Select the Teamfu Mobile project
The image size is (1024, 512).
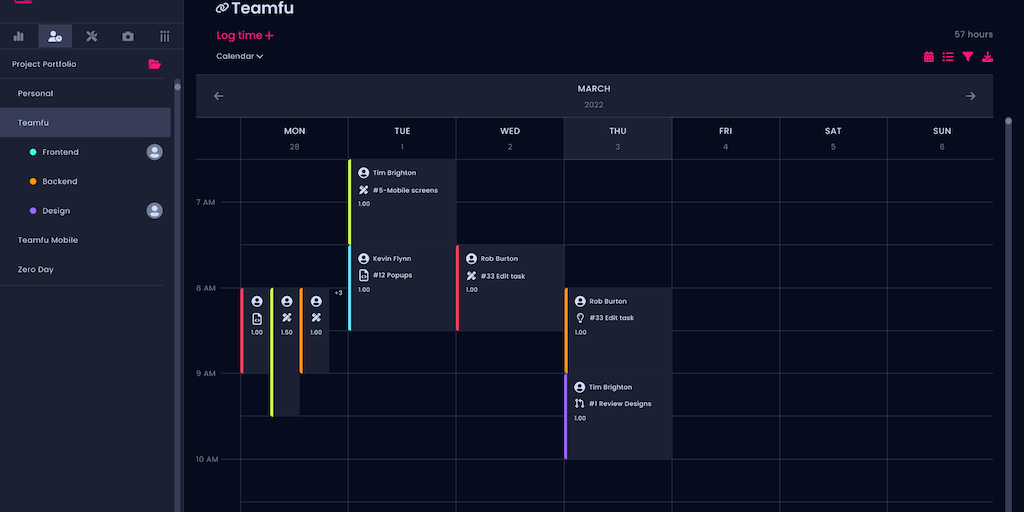tap(48, 240)
